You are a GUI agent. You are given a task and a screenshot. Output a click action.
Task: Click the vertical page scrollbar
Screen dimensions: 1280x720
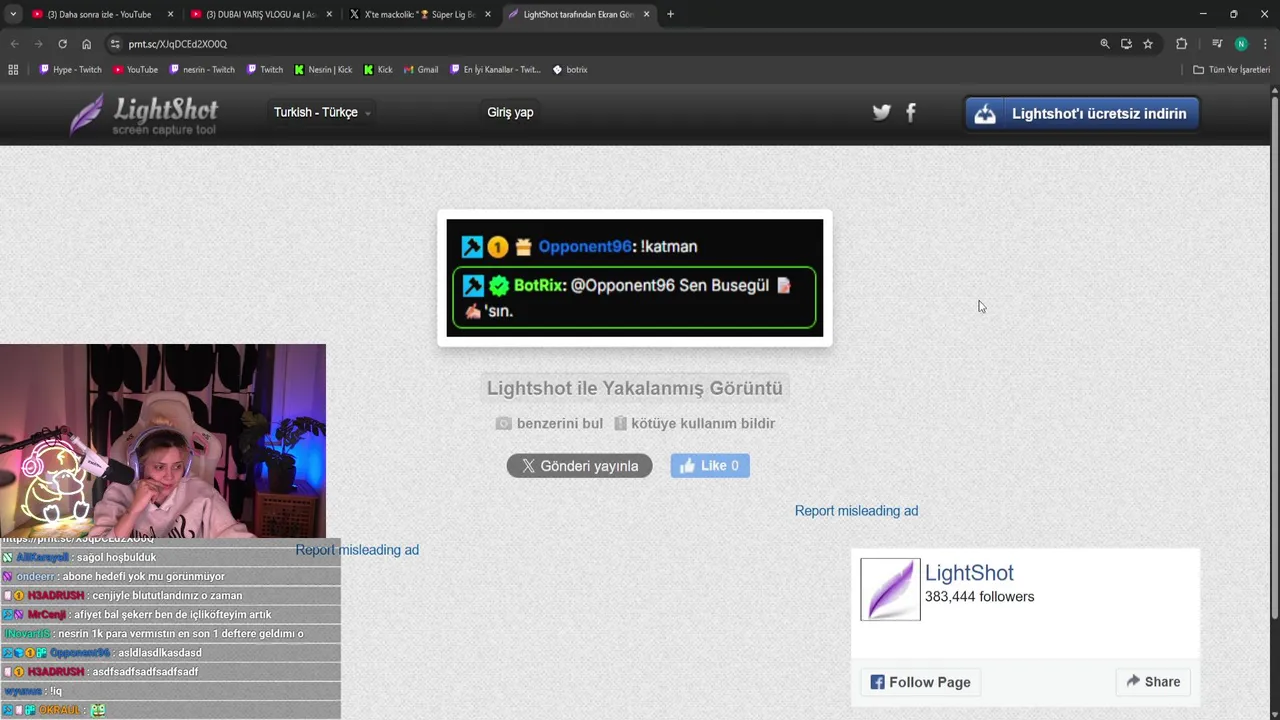(x=1274, y=360)
